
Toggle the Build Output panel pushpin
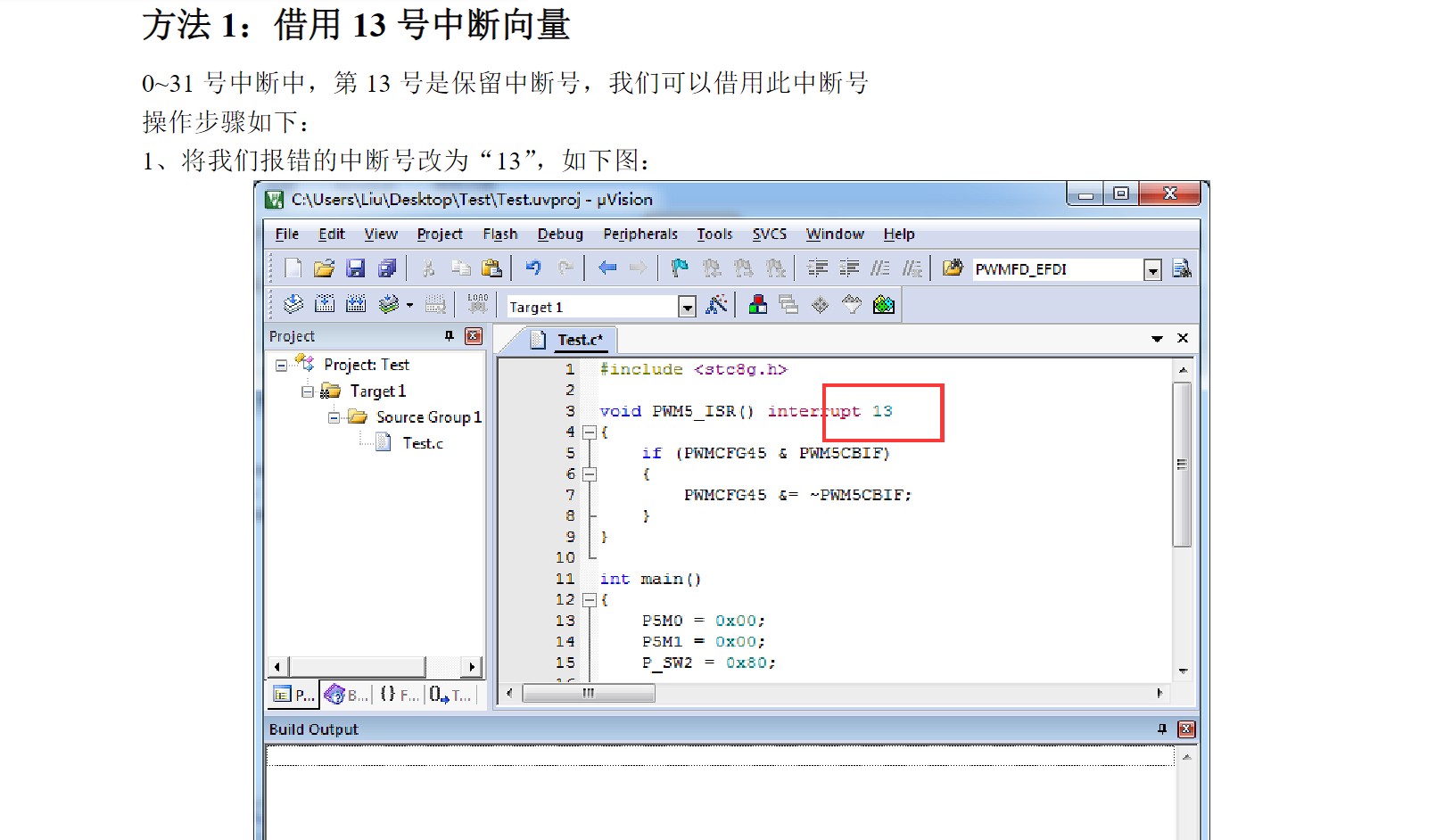[1162, 729]
